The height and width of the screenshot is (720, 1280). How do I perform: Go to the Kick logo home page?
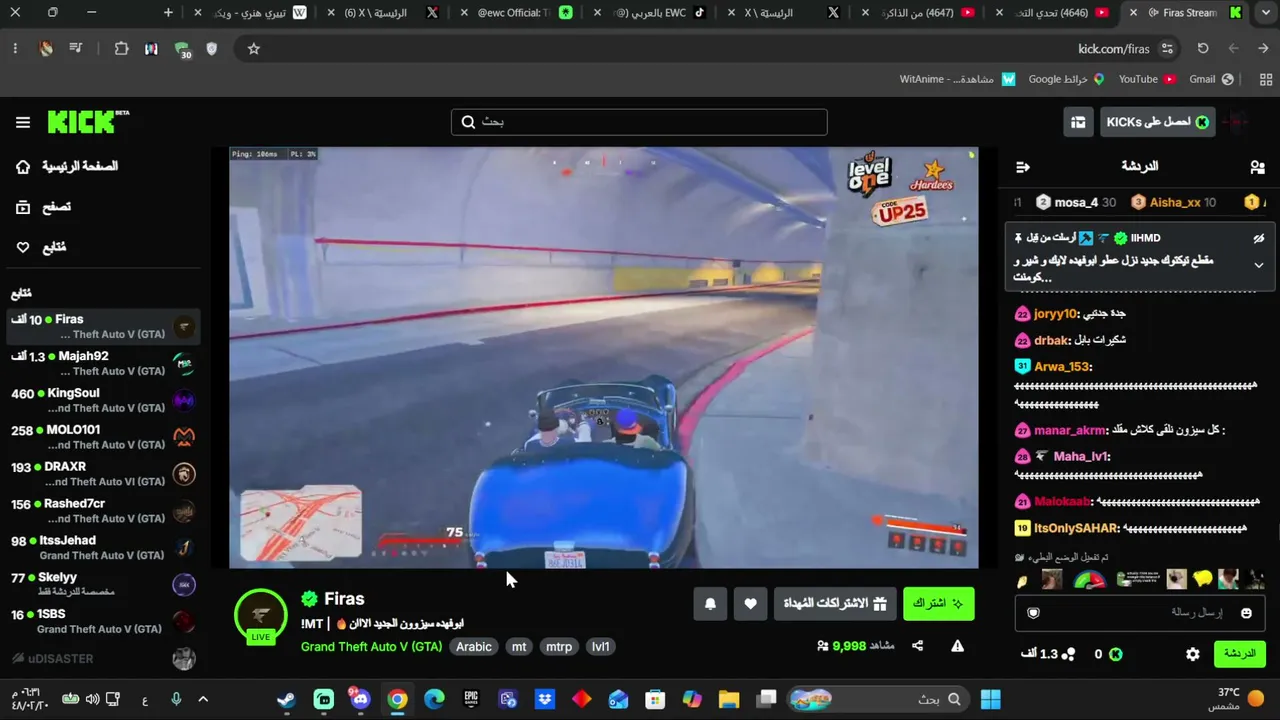point(89,122)
